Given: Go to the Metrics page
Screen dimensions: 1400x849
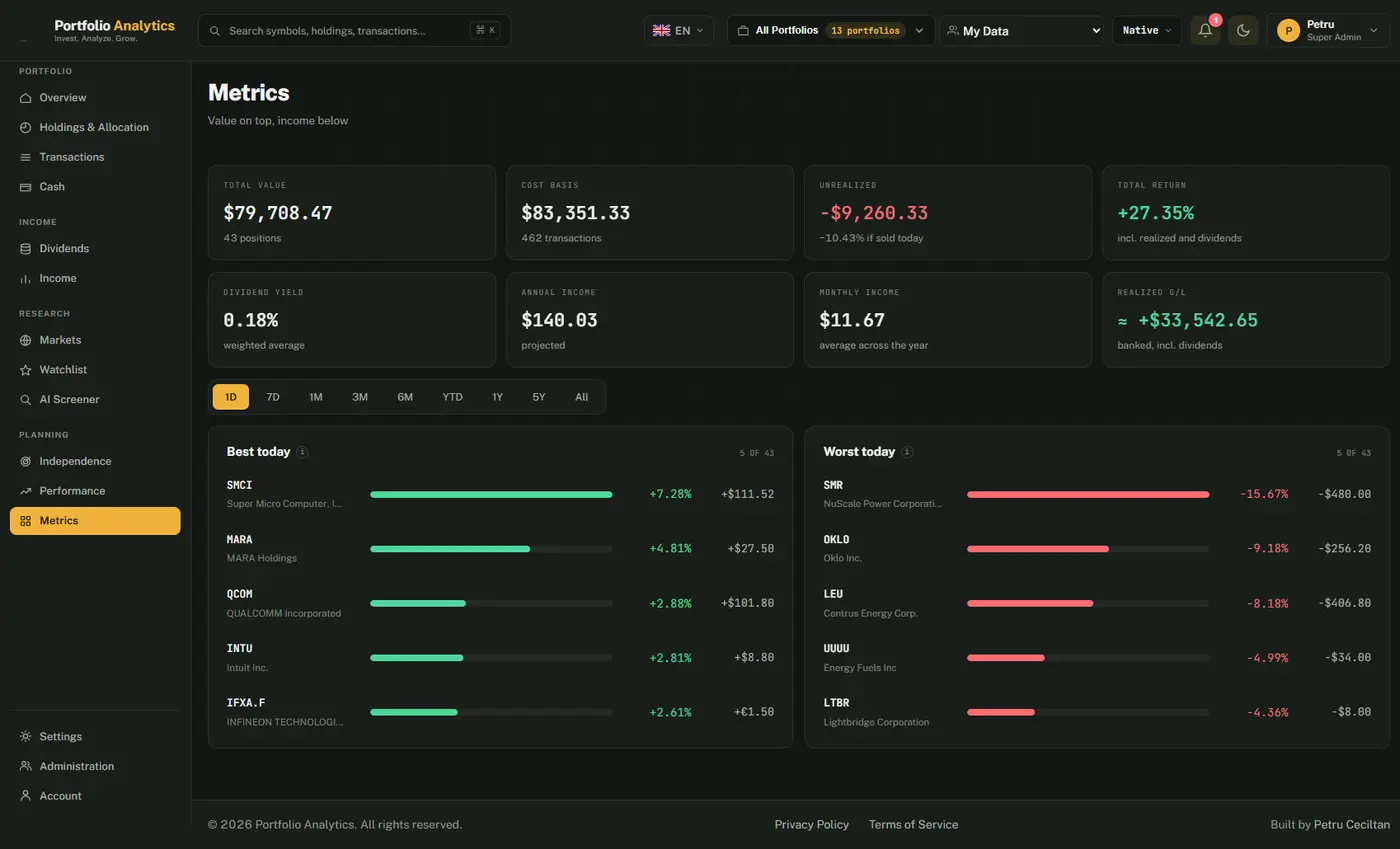Looking at the screenshot, I should [x=95, y=521].
